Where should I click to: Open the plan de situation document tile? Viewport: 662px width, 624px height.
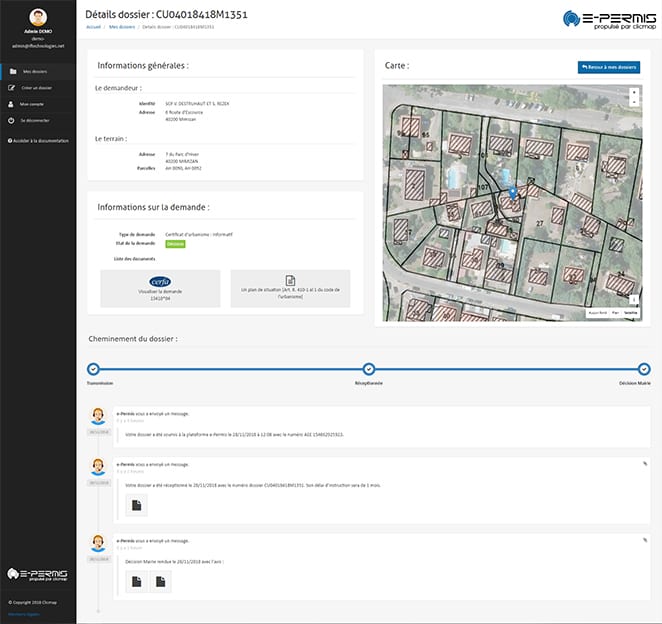pyautogui.click(x=290, y=288)
